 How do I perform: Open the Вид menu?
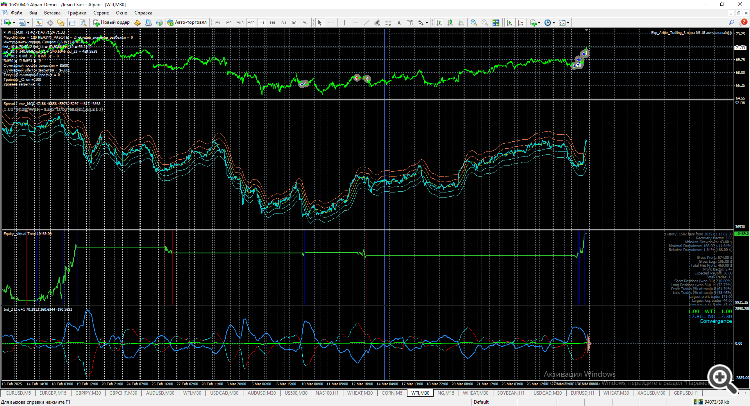click(33, 13)
